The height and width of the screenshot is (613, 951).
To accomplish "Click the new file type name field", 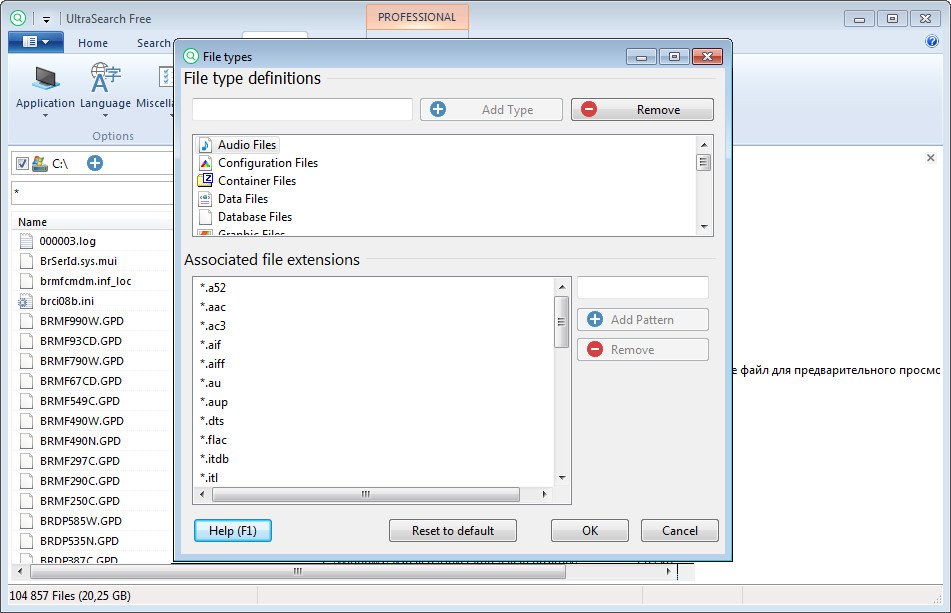I will [303, 110].
